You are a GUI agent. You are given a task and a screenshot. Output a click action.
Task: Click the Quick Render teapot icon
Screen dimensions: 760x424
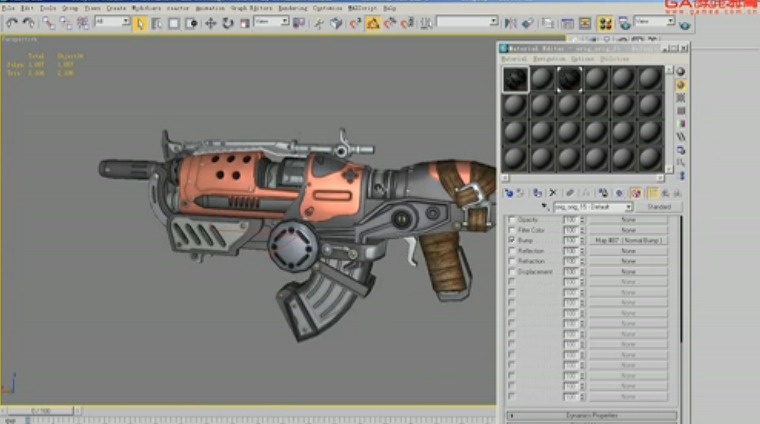(684, 24)
